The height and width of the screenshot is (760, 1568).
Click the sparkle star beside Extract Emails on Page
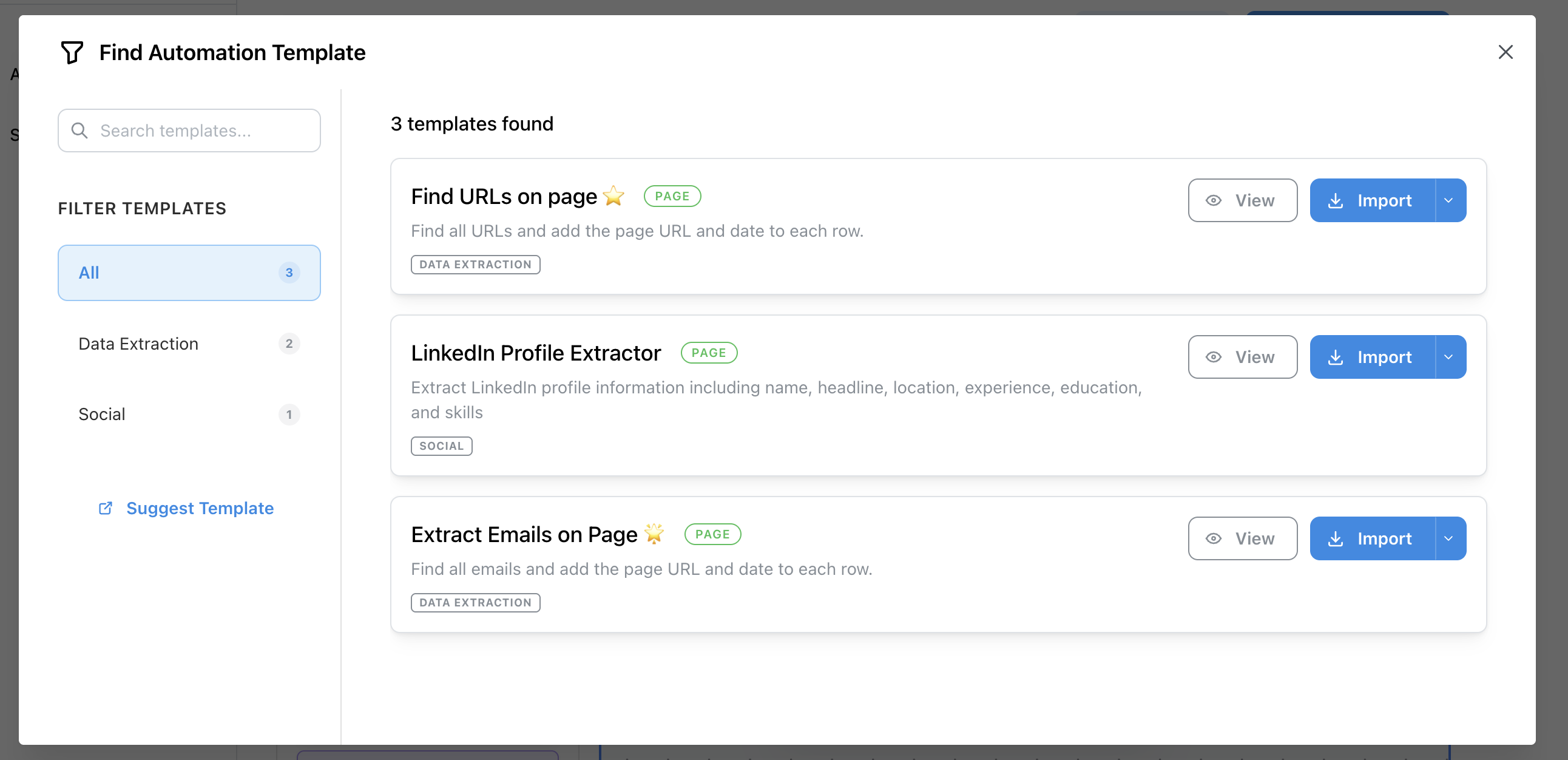pos(654,534)
